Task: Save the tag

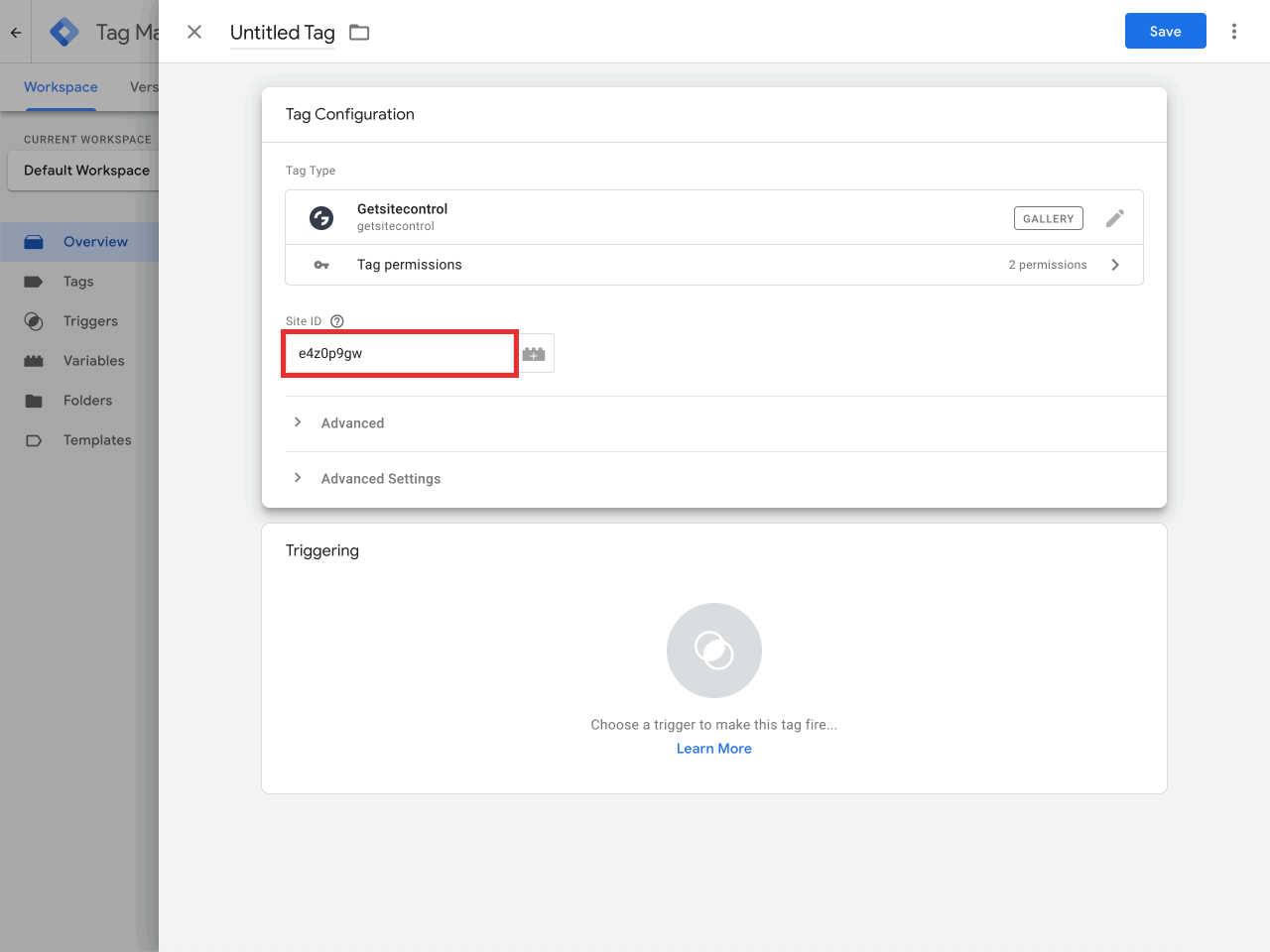Action: 1165,31
